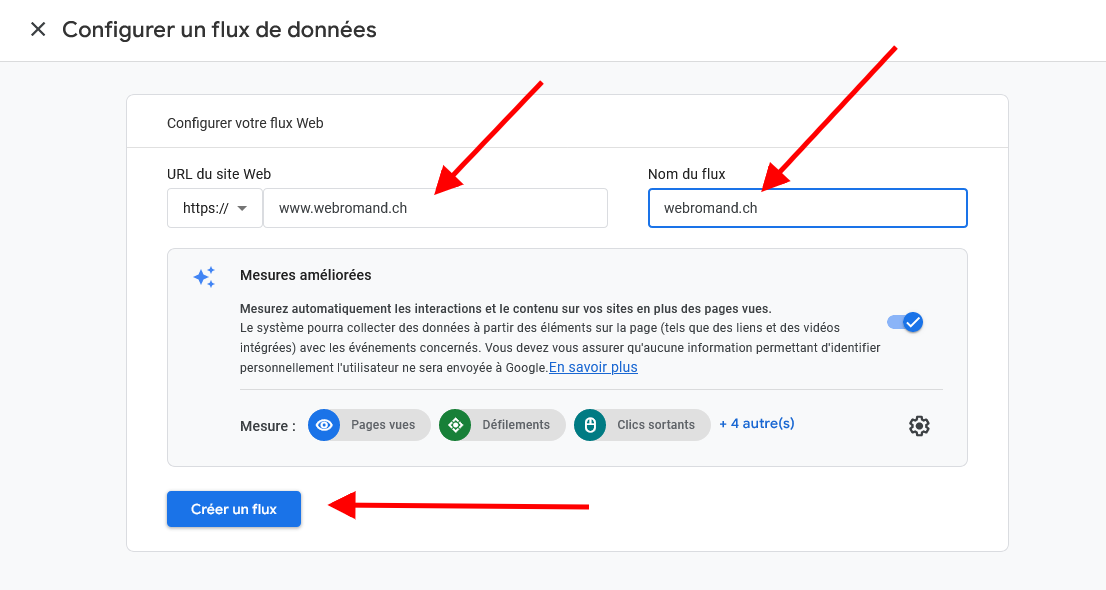
Task: Click the mouse icon for Clics sortants
Action: (590, 425)
